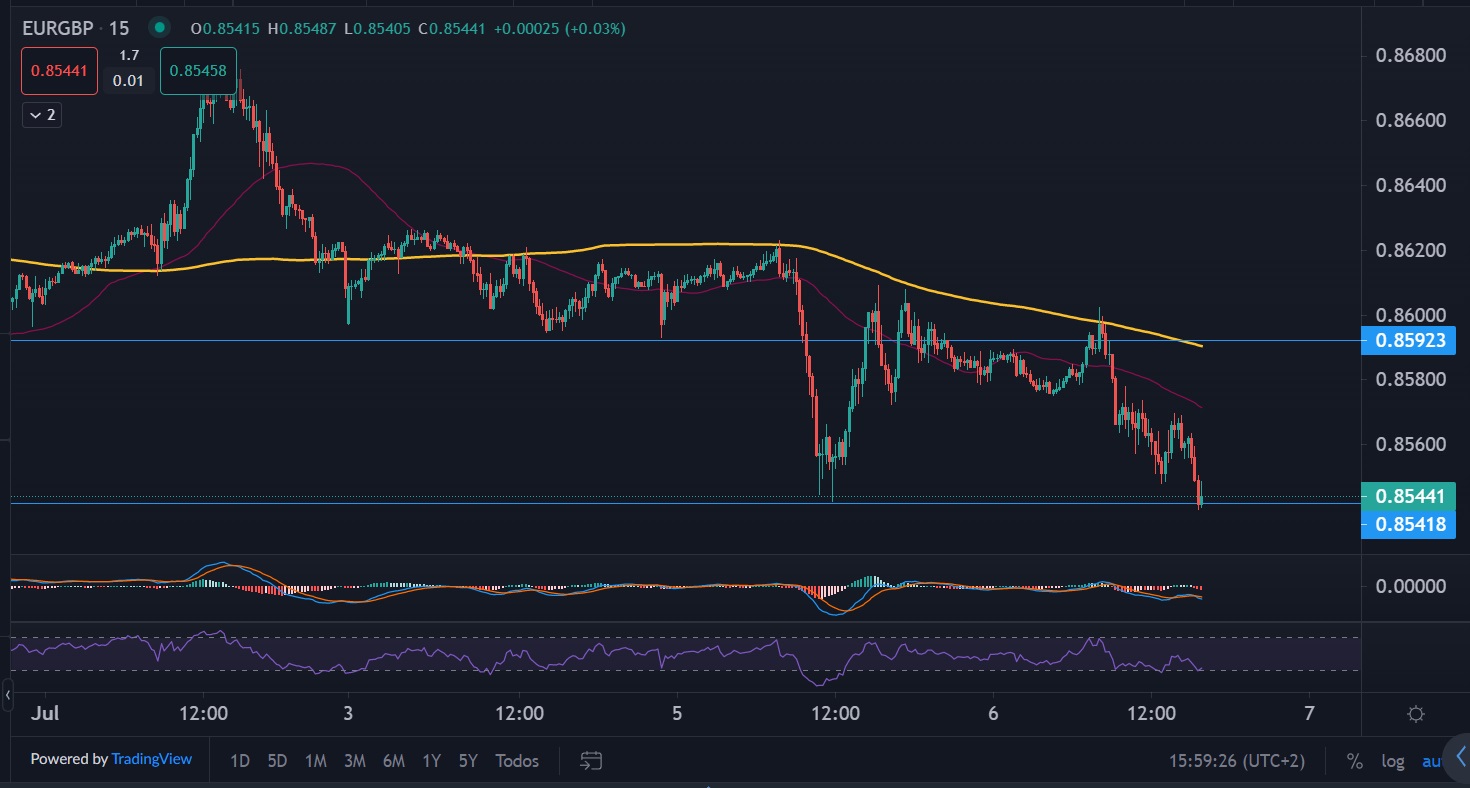Select the Todos date range
The width and height of the screenshot is (1470, 788).
[x=517, y=761]
